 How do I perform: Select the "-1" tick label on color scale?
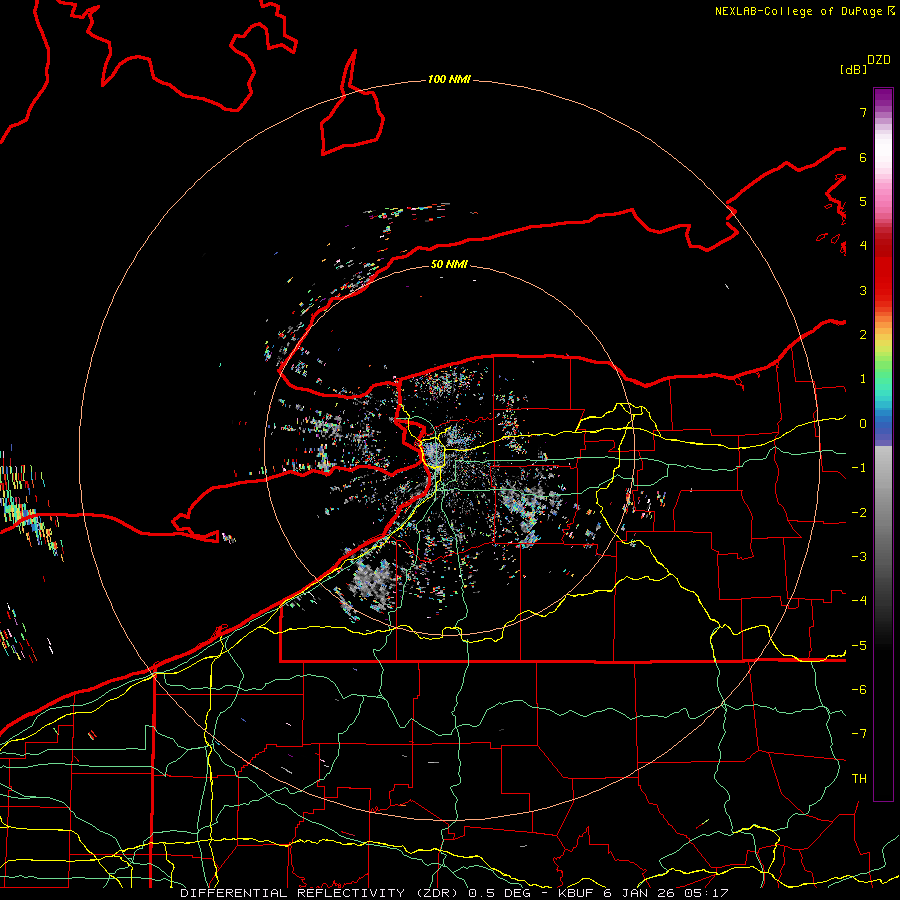point(859,468)
